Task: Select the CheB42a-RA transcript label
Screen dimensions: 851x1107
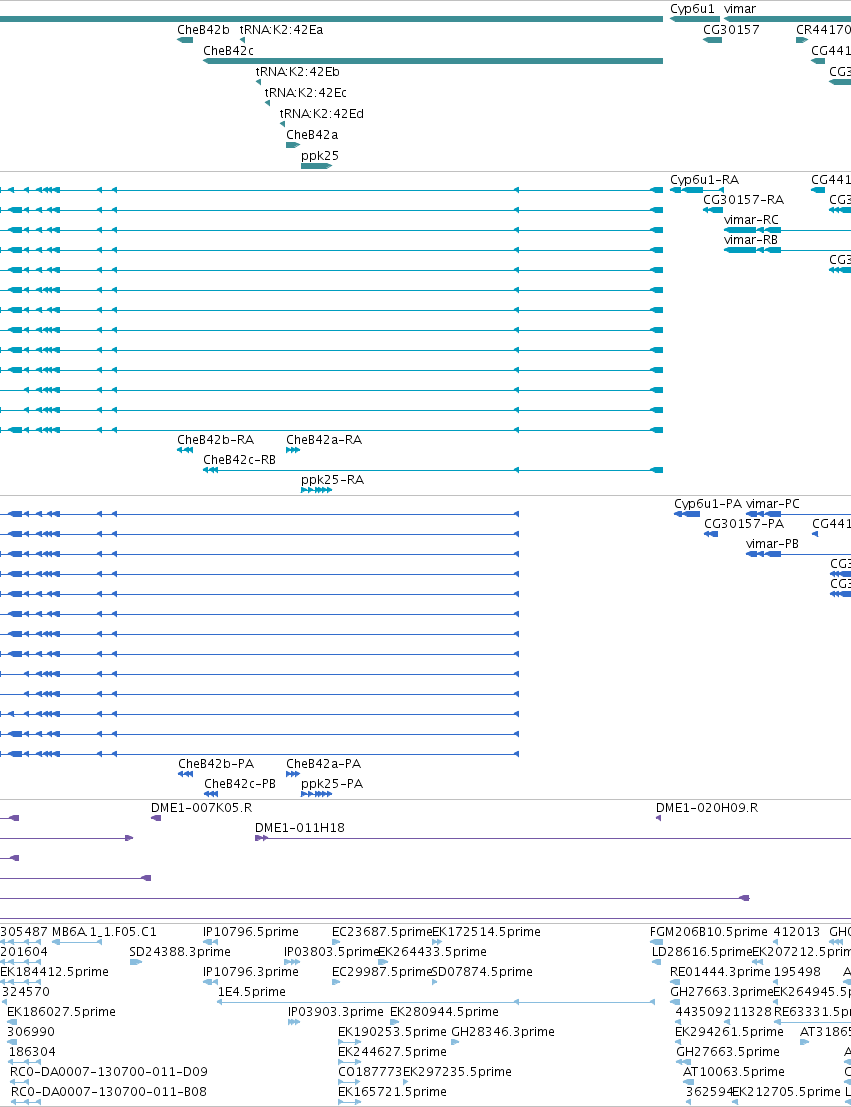Action: coord(323,440)
